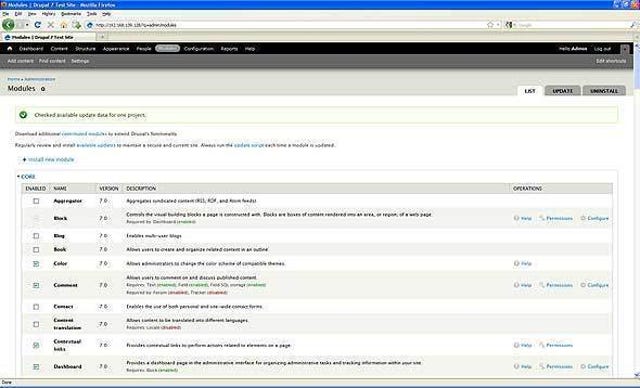Image resolution: width=640 pixels, height=388 pixels.
Task: Enable the Content translation checkbox
Action: tap(36, 324)
